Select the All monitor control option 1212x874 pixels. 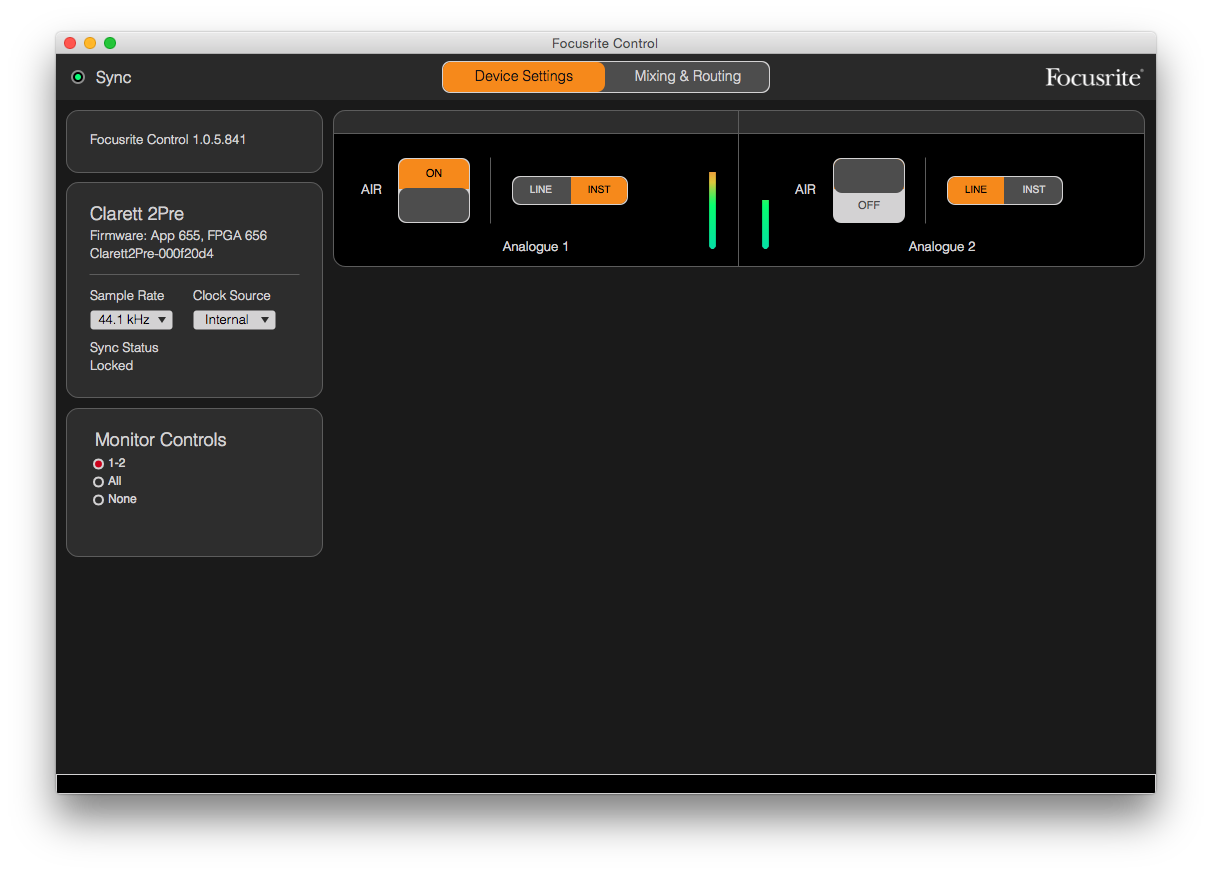(x=98, y=482)
